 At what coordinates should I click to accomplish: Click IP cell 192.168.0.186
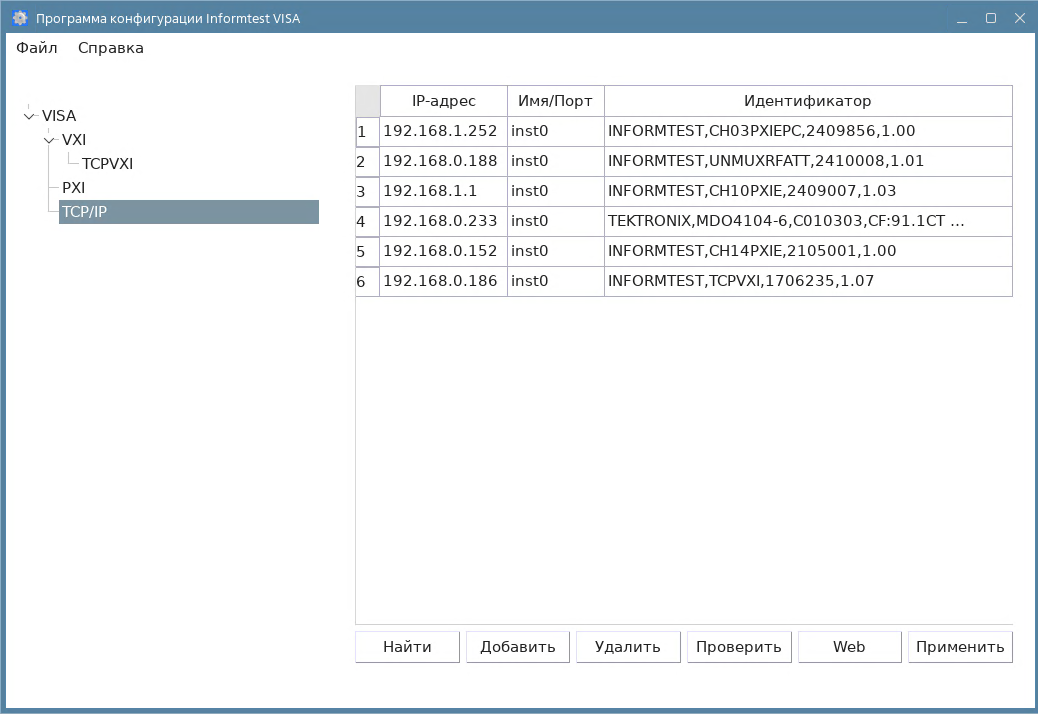[x=444, y=281]
